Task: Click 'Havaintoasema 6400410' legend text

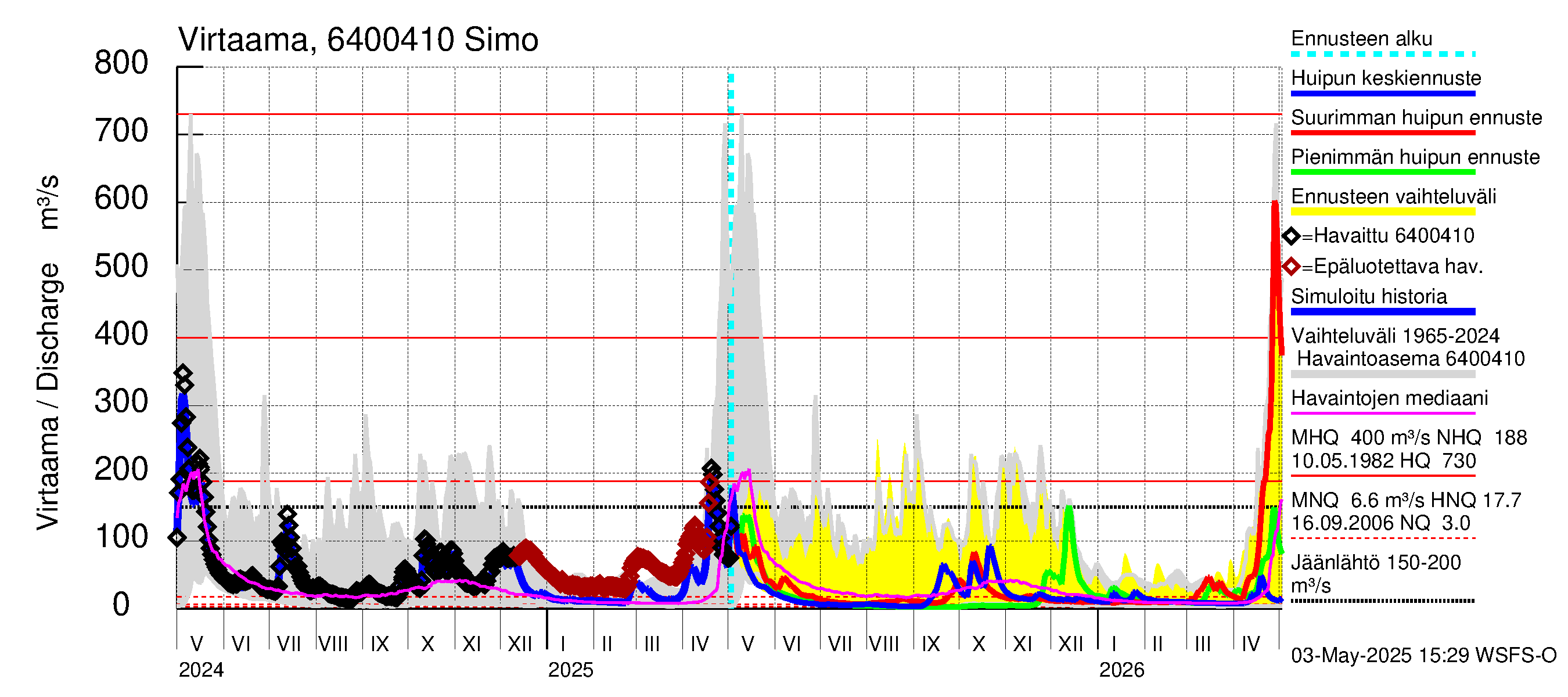Action: point(1411,358)
